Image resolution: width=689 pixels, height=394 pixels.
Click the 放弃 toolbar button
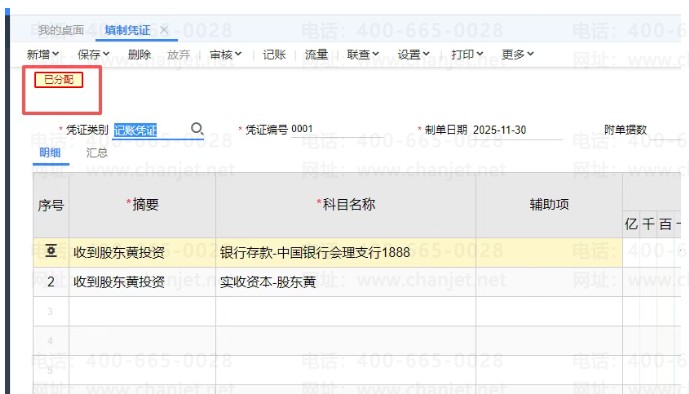click(178, 54)
